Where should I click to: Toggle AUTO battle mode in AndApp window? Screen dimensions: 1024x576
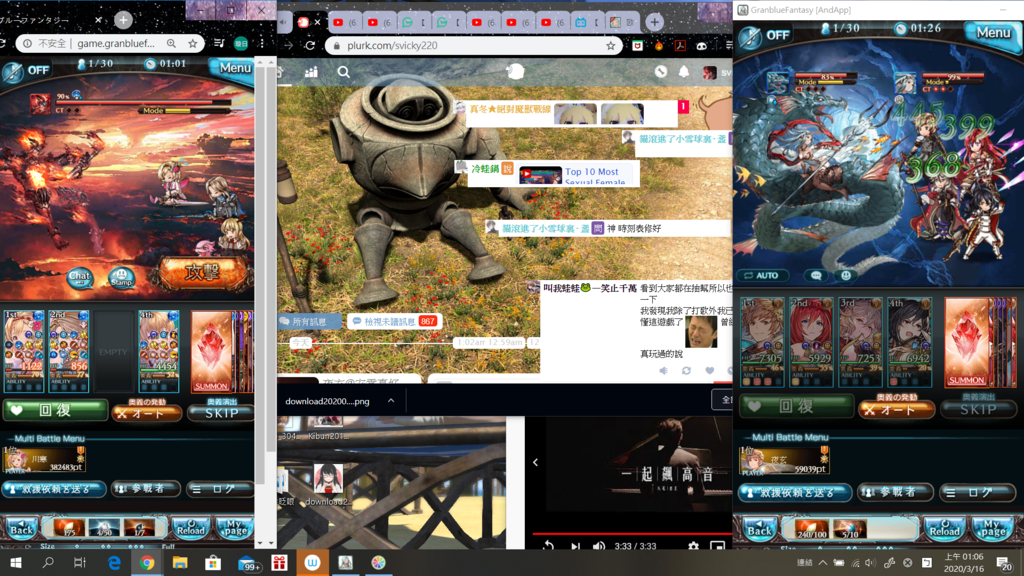(762, 276)
